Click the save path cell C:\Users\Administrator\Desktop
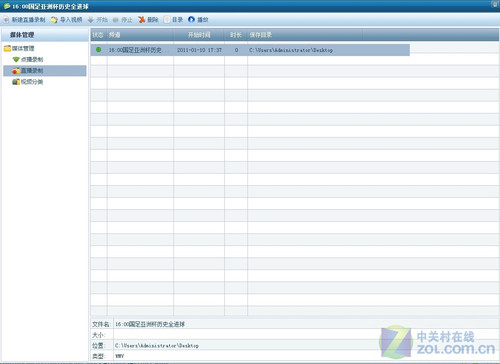This screenshot has width=500, height=364. coord(291,50)
